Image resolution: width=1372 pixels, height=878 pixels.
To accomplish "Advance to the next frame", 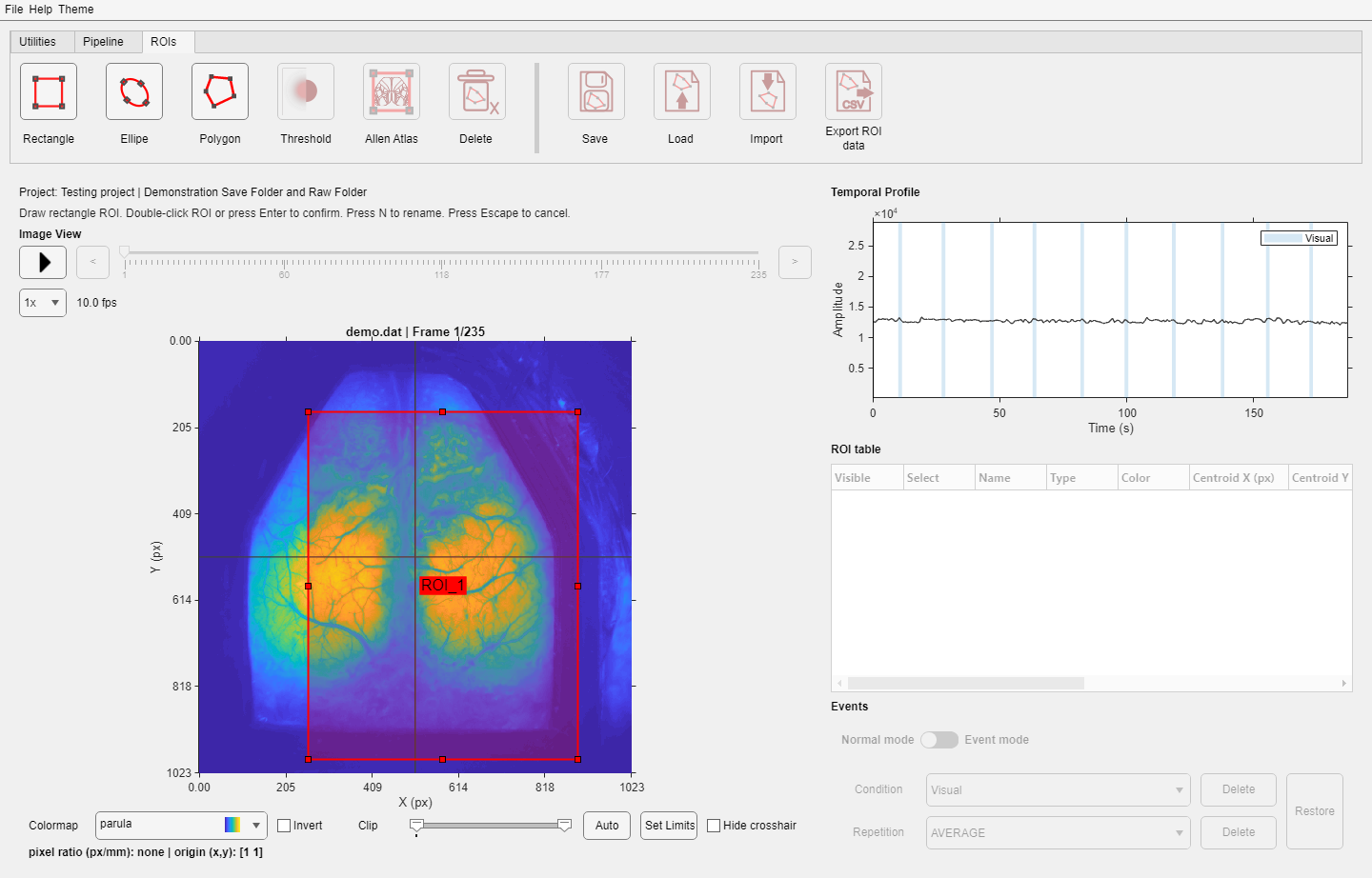I will pyautogui.click(x=795, y=262).
